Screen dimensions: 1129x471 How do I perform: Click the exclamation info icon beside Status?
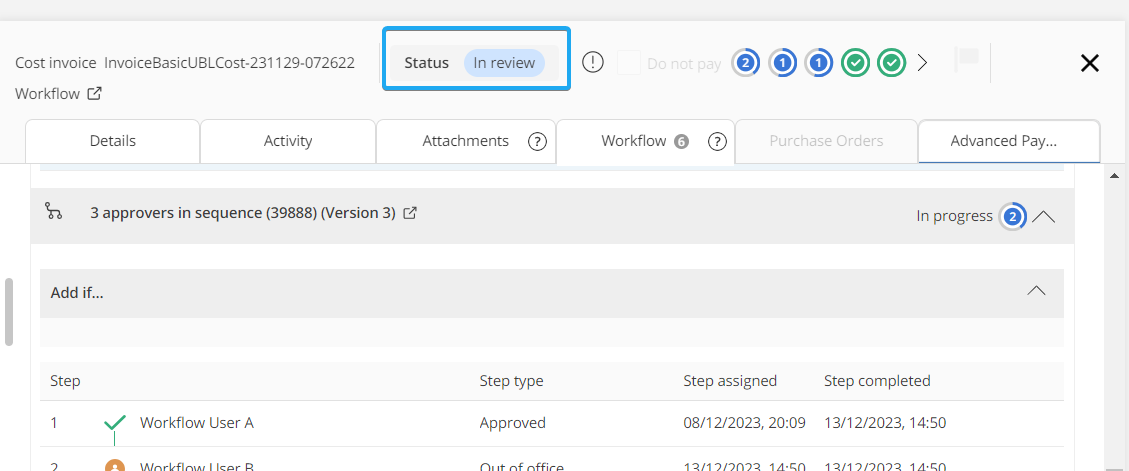593,63
